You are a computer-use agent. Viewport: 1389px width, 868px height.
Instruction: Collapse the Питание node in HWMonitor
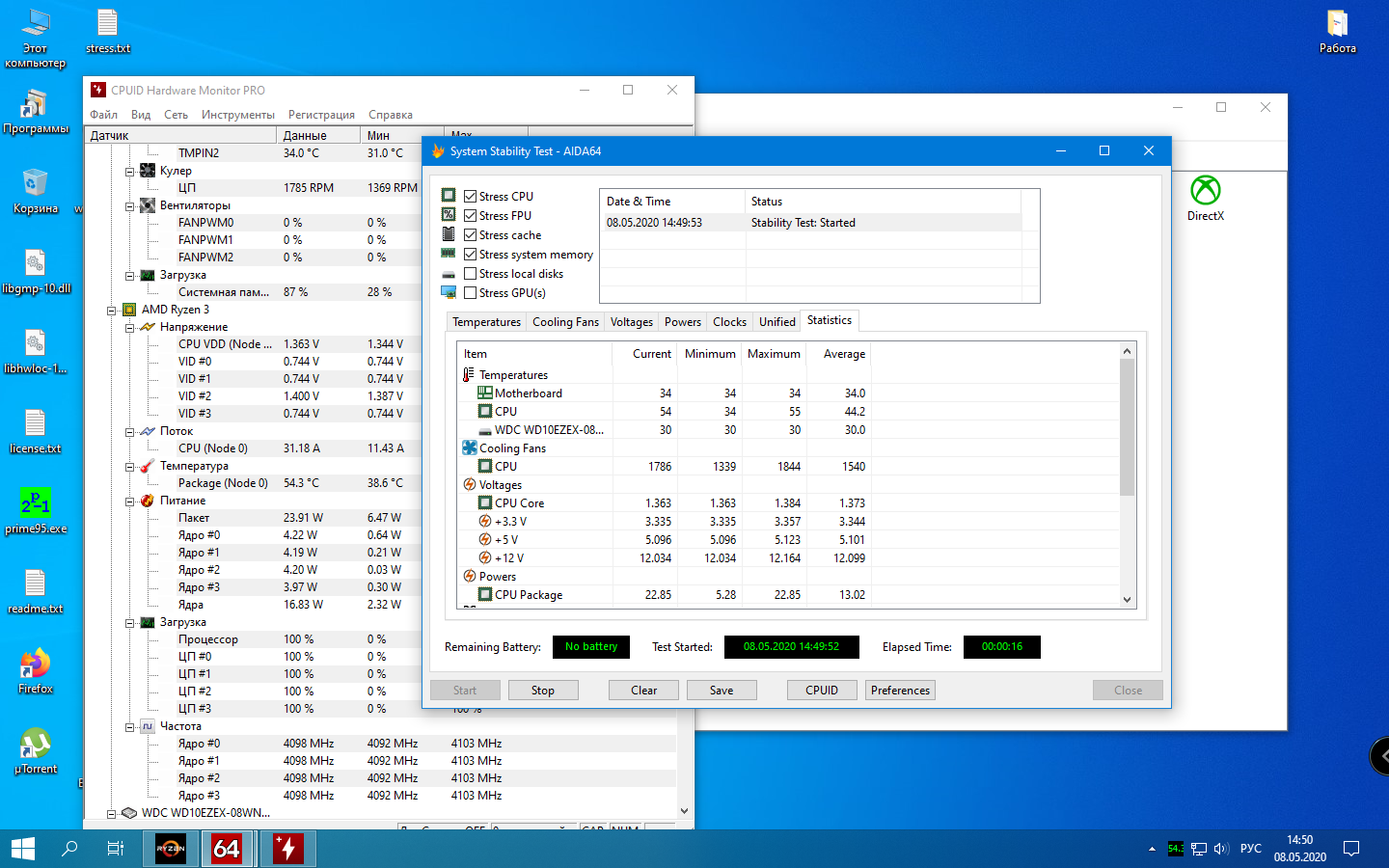coord(129,502)
